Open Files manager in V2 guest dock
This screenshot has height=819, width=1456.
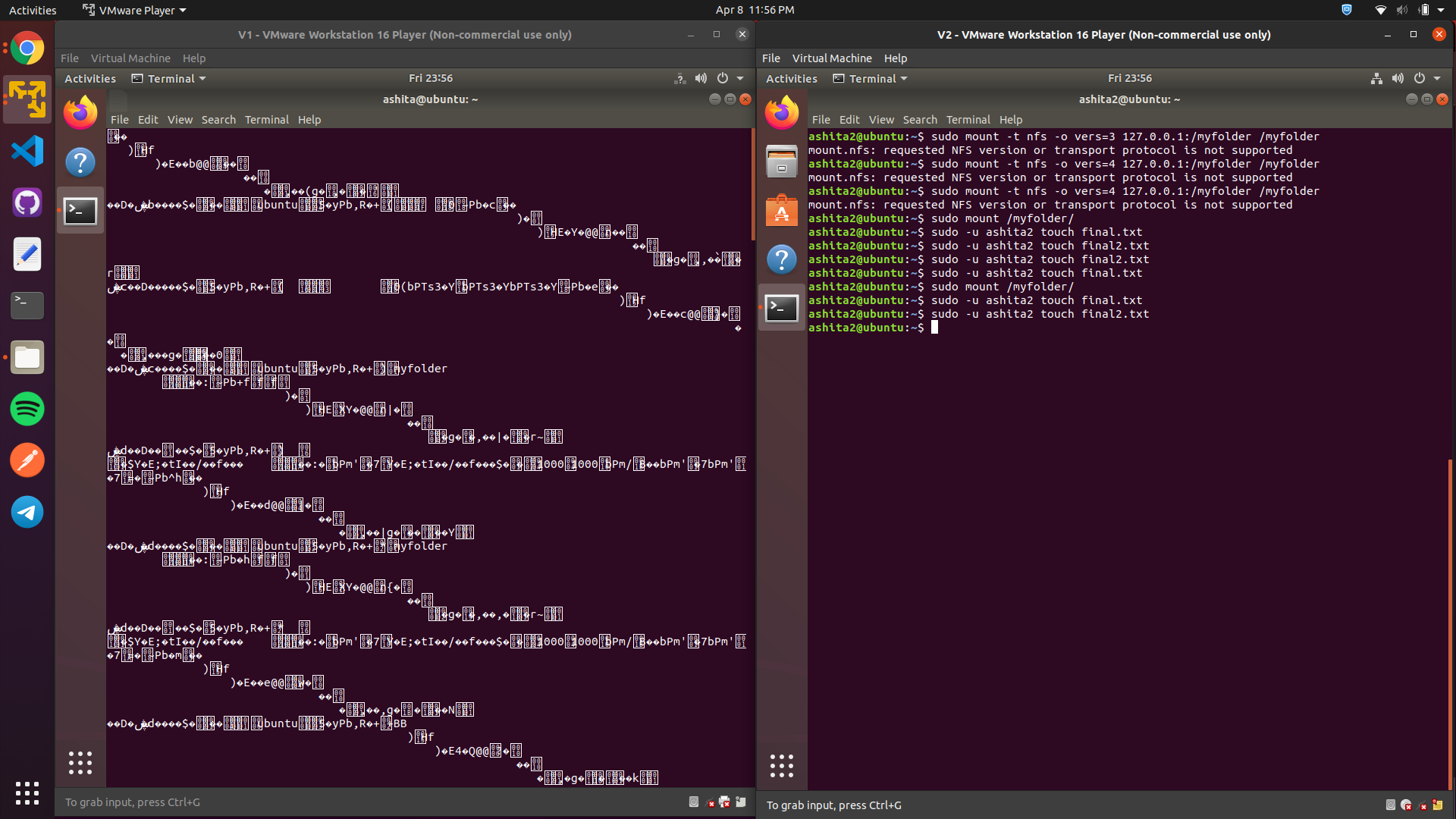click(782, 162)
